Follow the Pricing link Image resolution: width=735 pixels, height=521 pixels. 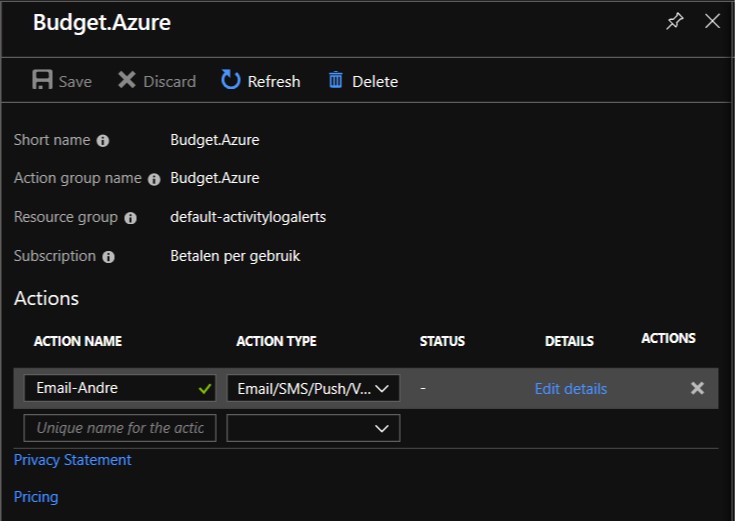(36, 497)
